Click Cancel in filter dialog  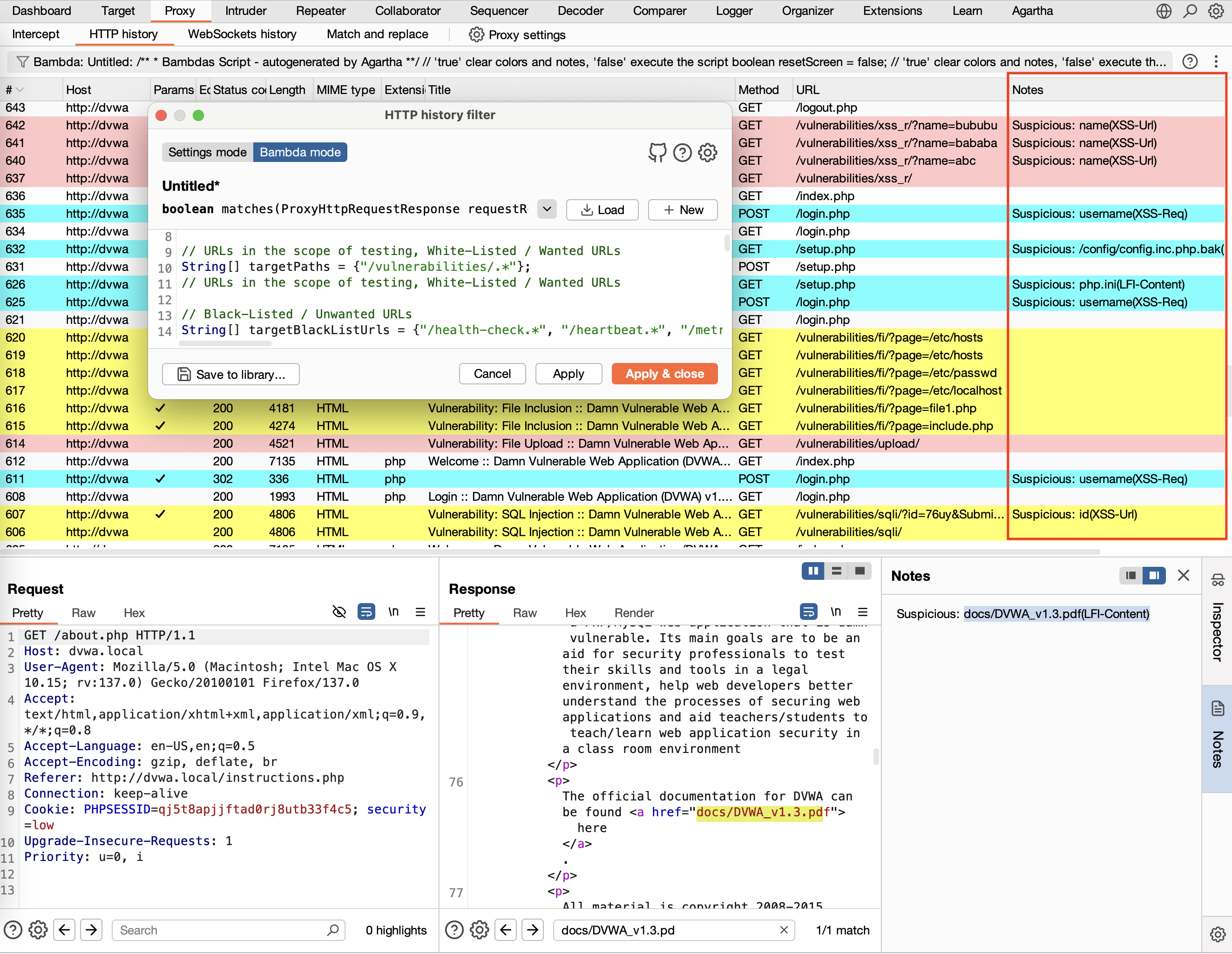pyautogui.click(x=492, y=374)
